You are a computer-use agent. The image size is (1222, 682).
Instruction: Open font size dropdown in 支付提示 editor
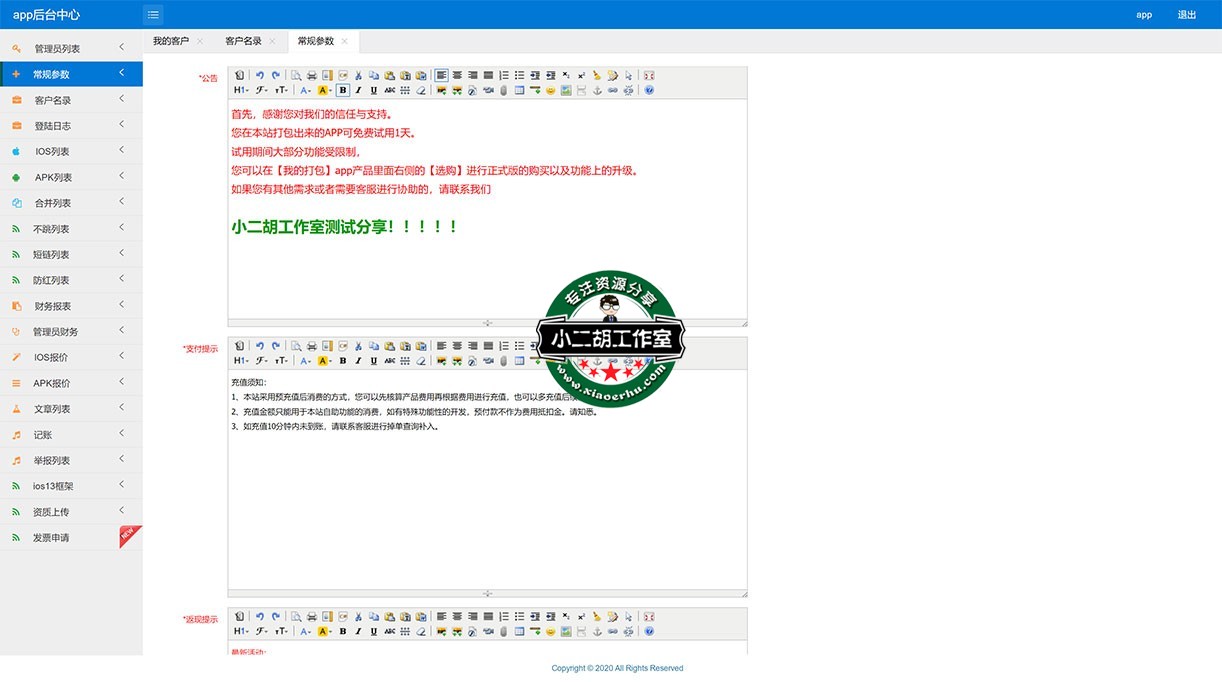pyautogui.click(x=282, y=360)
